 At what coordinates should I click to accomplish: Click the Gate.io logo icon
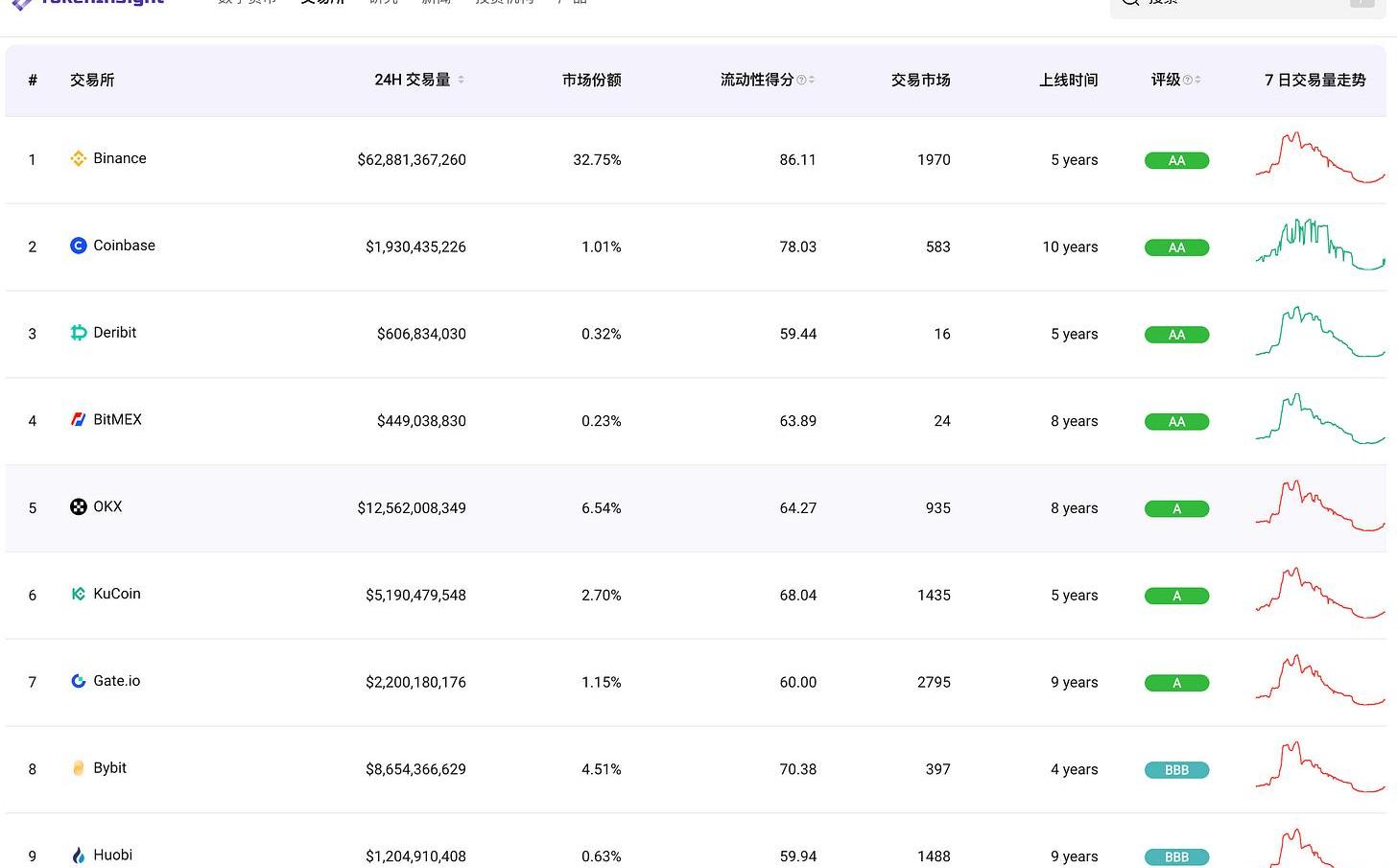coord(79,681)
